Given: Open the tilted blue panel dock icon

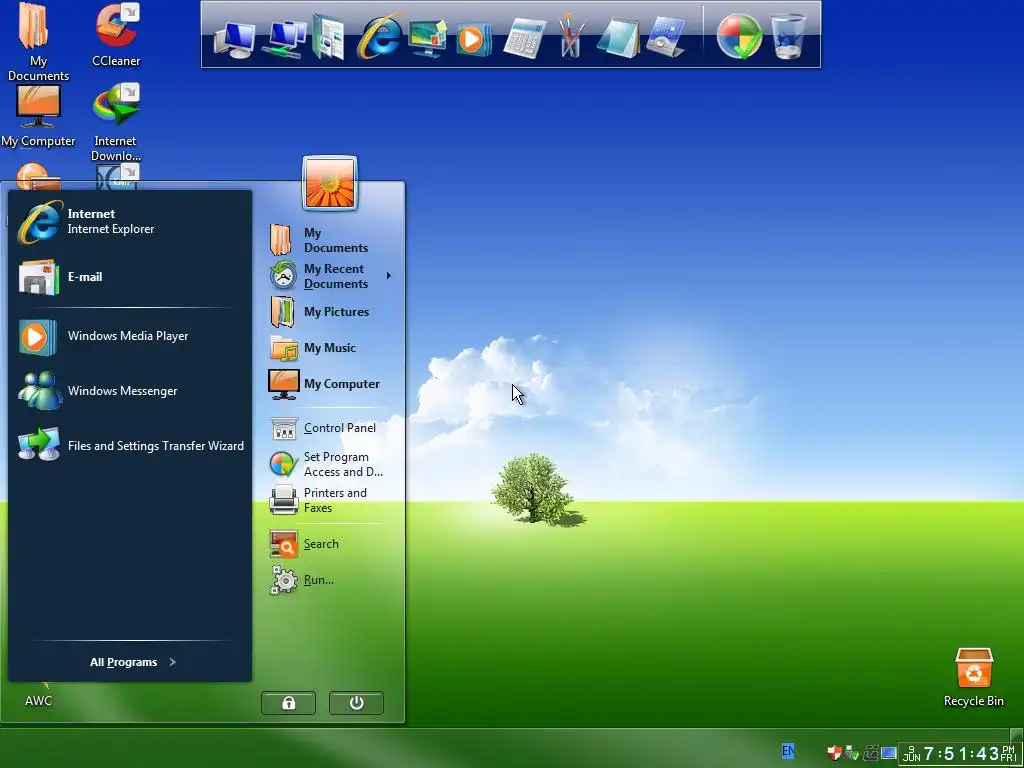Looking at the screenshot, I should coord(666,37).
